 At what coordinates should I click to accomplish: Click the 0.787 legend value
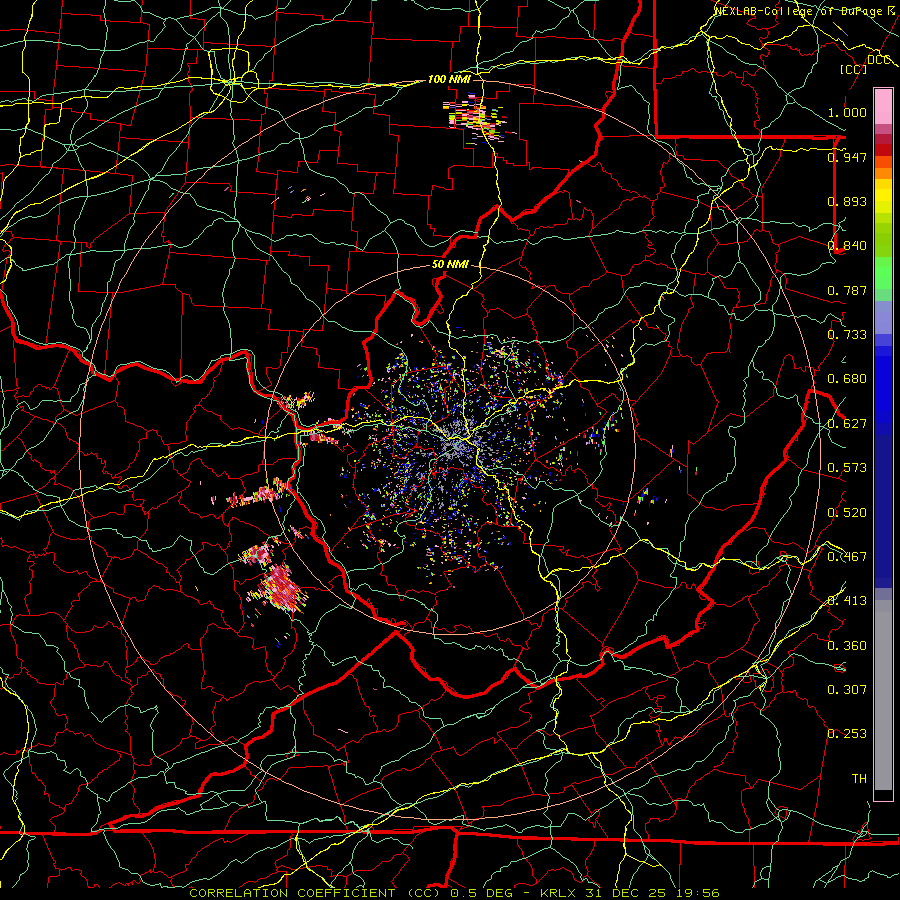pos(847,290)
